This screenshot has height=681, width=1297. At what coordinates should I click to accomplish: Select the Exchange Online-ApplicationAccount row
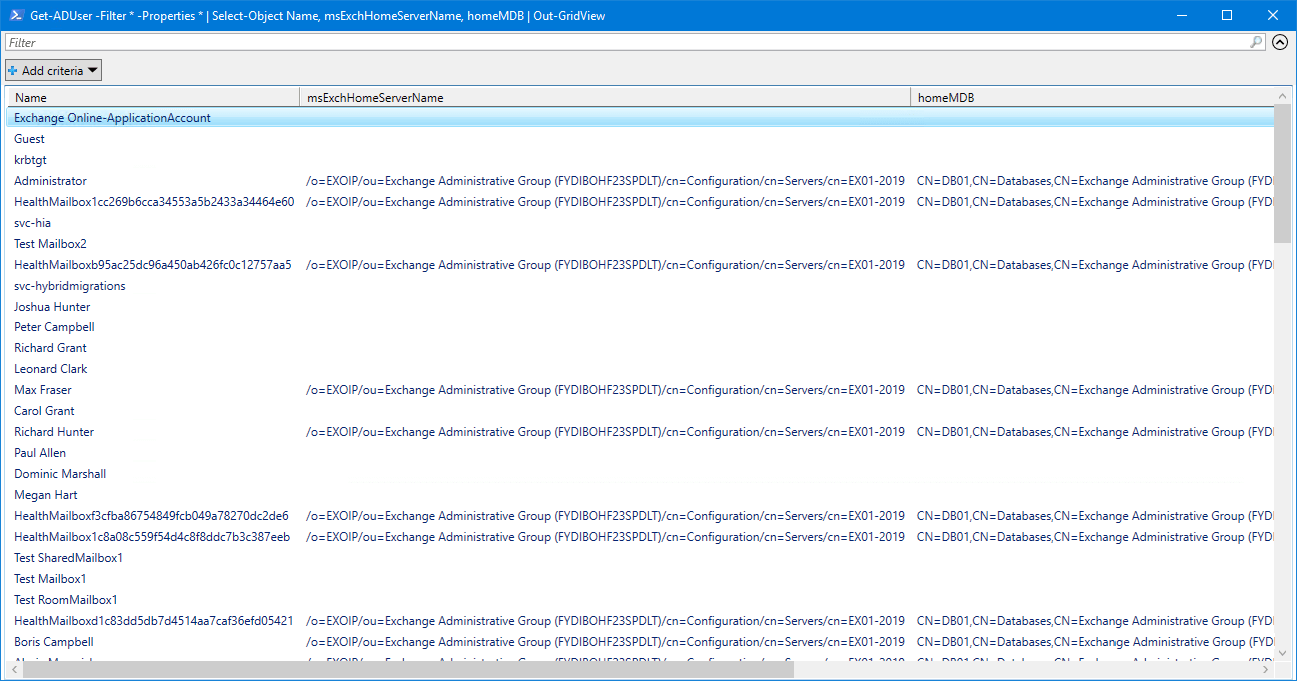[640, 118]
